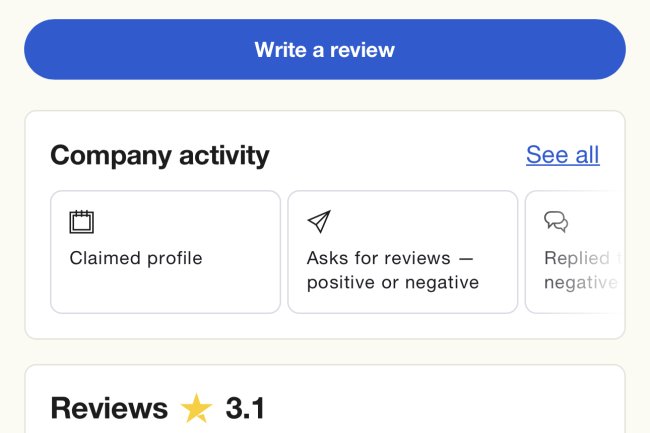
Task: Click the paper plane icon
Action: 318,221
